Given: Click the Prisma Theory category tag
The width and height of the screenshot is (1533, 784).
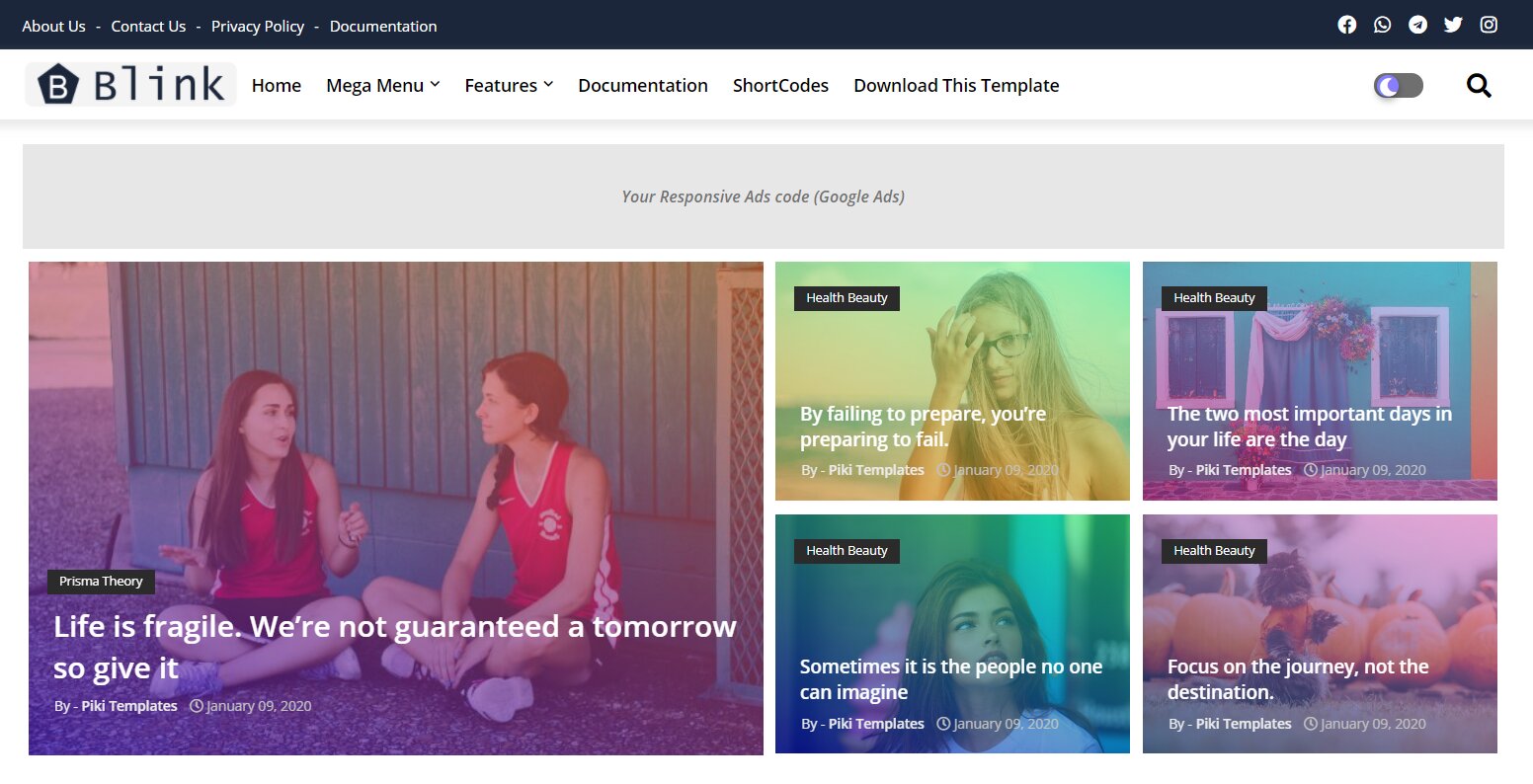Looking at the screenshot, I should coord(101,582).
